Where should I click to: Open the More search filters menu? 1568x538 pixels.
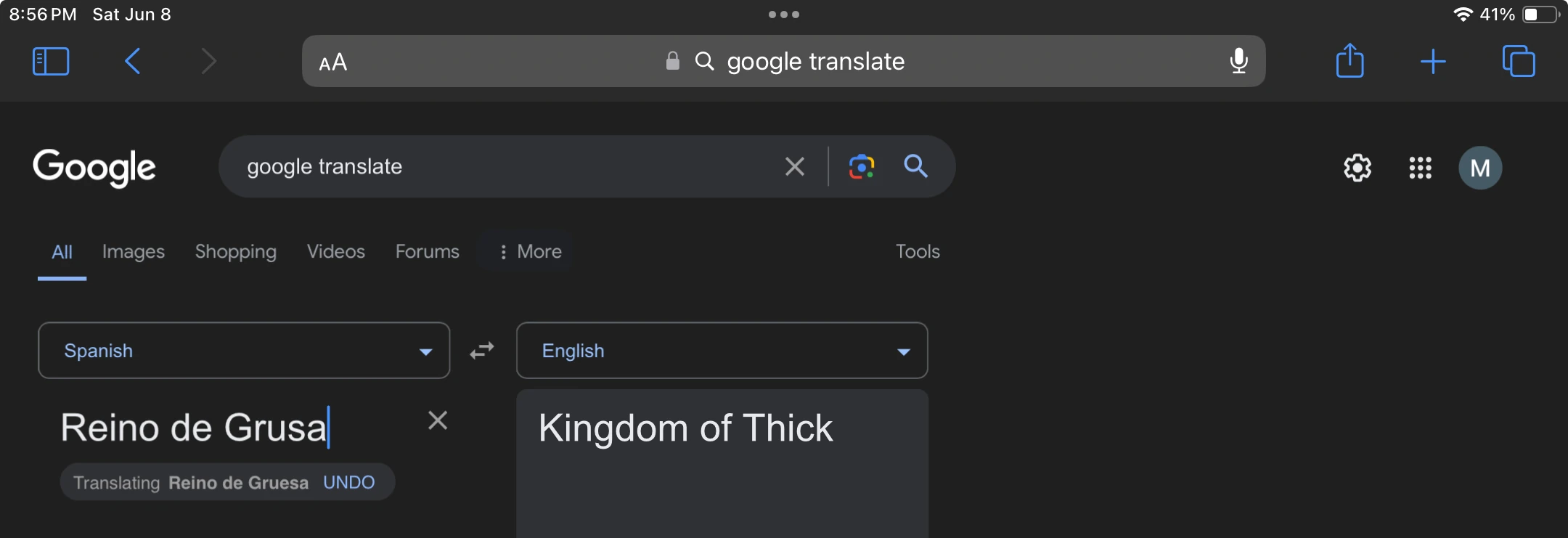click(530, 252)
